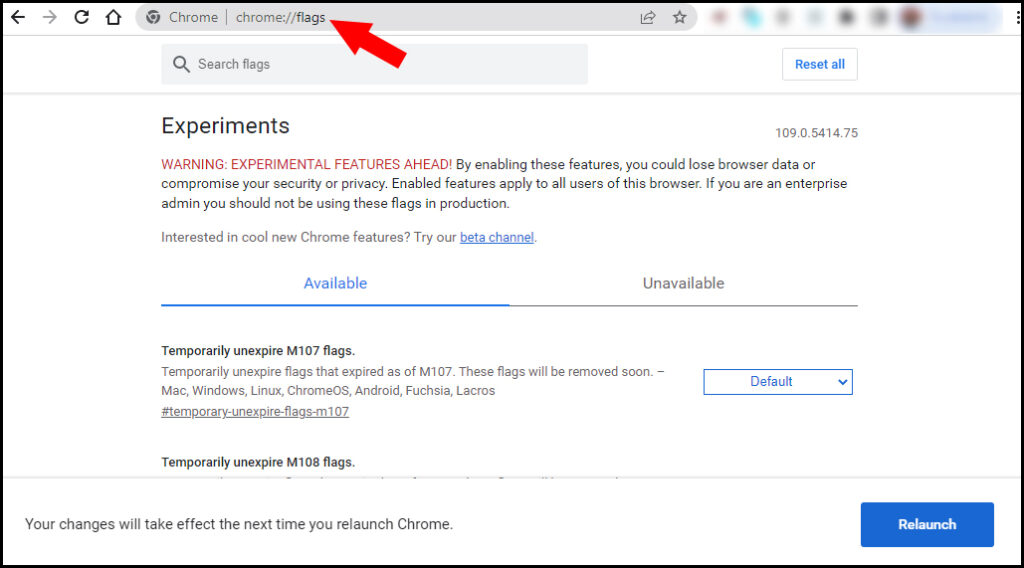The image size is (1024, 568).
Task: Switch to the Available tab
Action: 335,283
